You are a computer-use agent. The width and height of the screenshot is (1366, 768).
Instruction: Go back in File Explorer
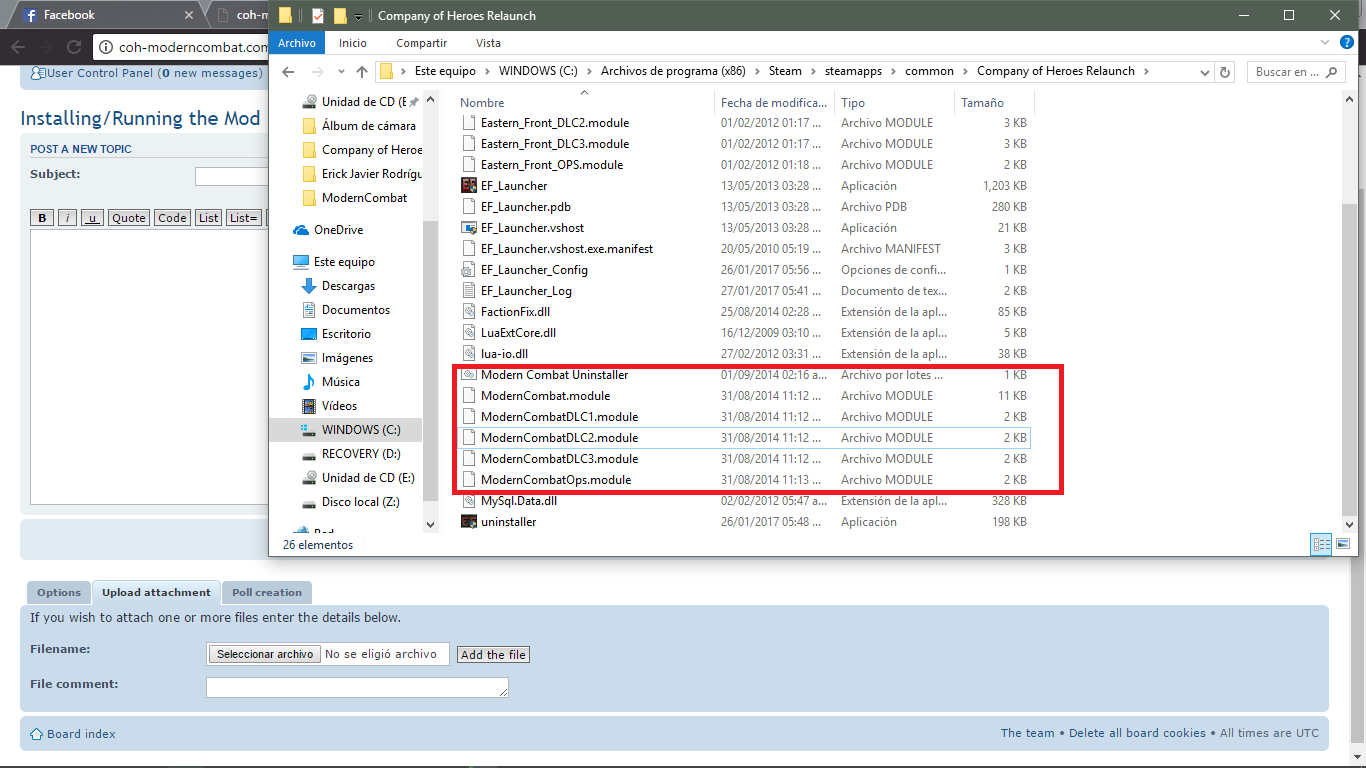point(289,72)
